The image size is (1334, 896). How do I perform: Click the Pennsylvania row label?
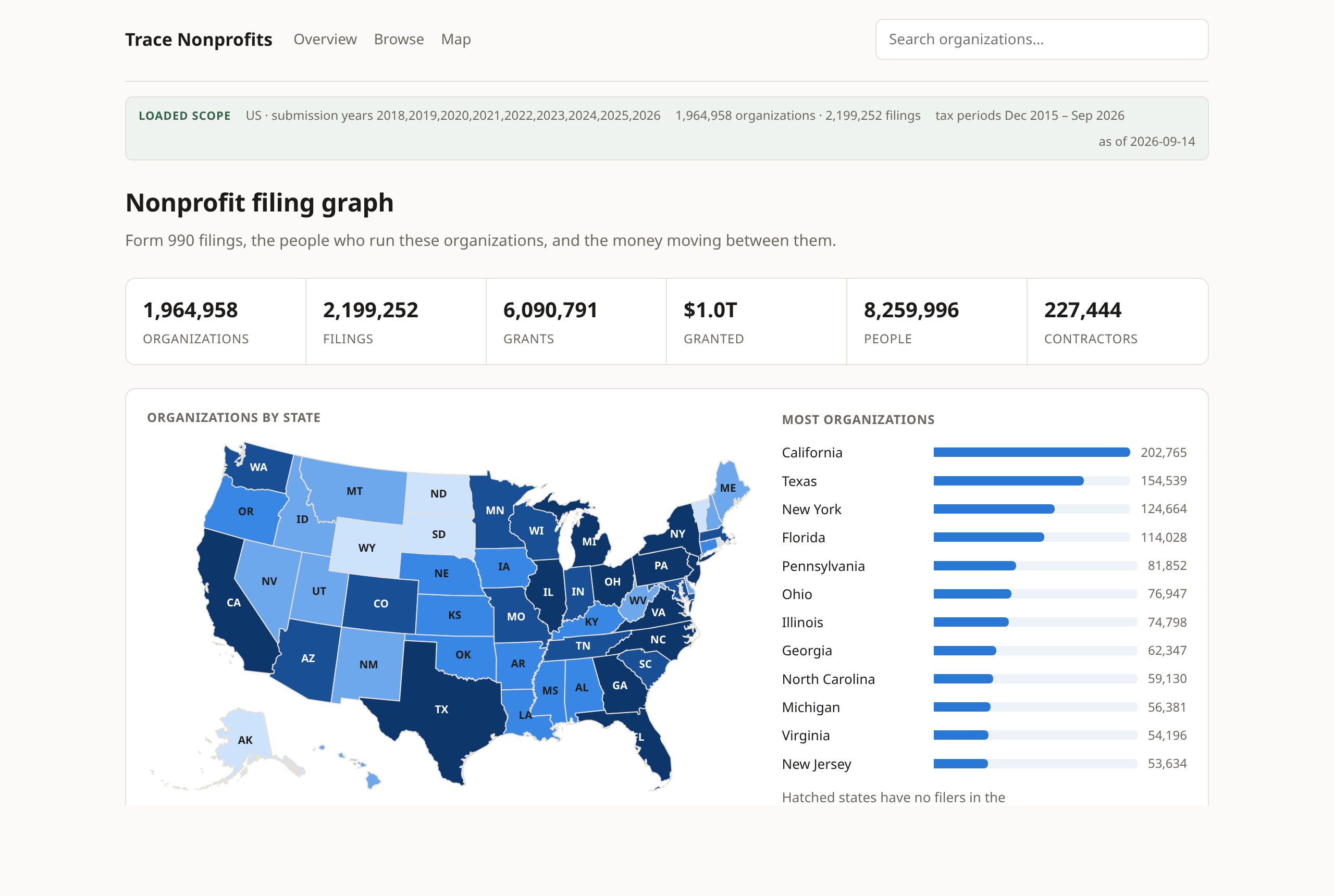point(823,566)
